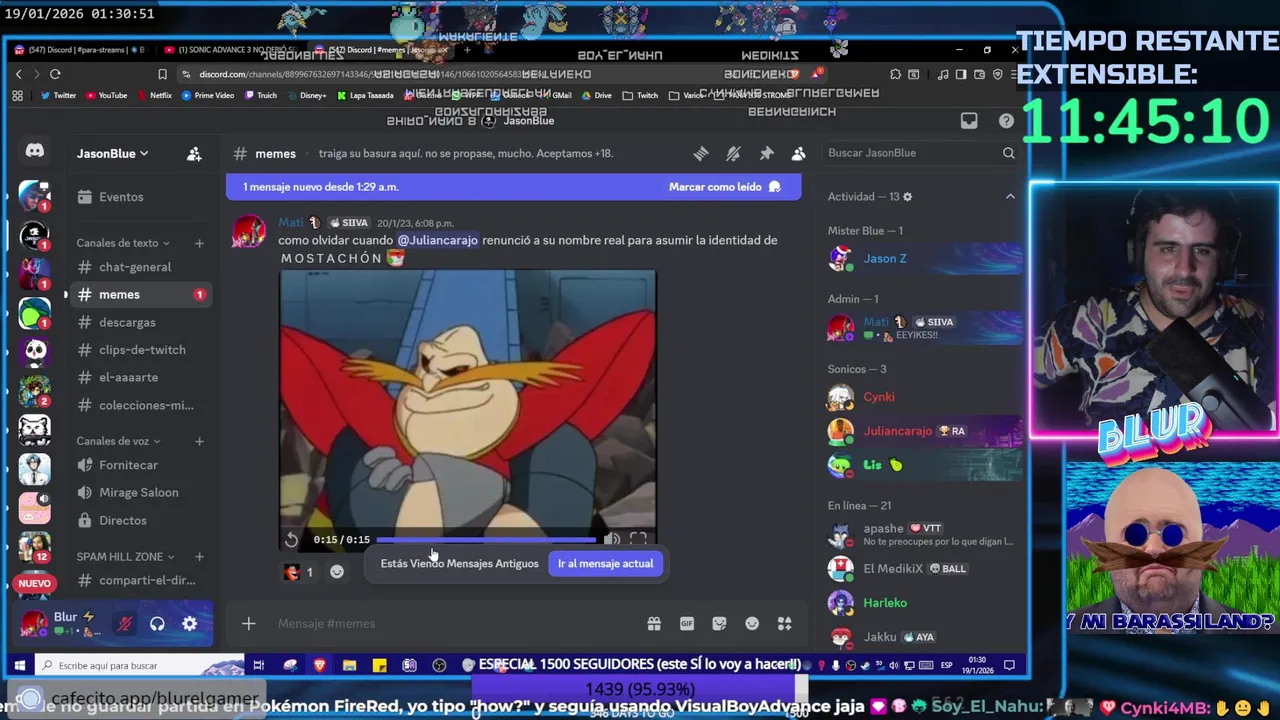
Task: Open Eventos in the server sidebar
Action: (x=140, y=197)
